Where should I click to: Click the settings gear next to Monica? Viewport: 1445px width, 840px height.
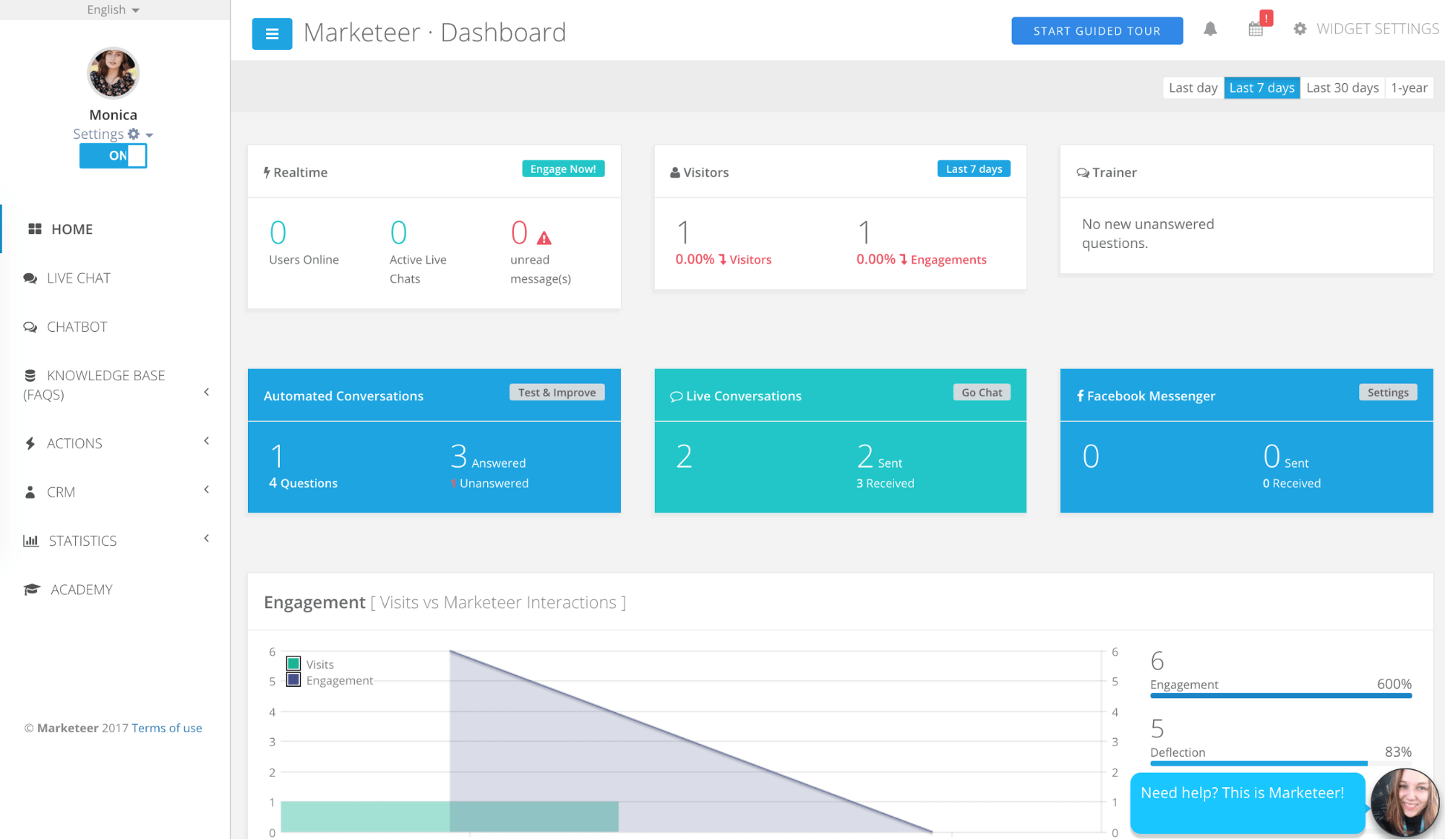(x=134, y=134)
